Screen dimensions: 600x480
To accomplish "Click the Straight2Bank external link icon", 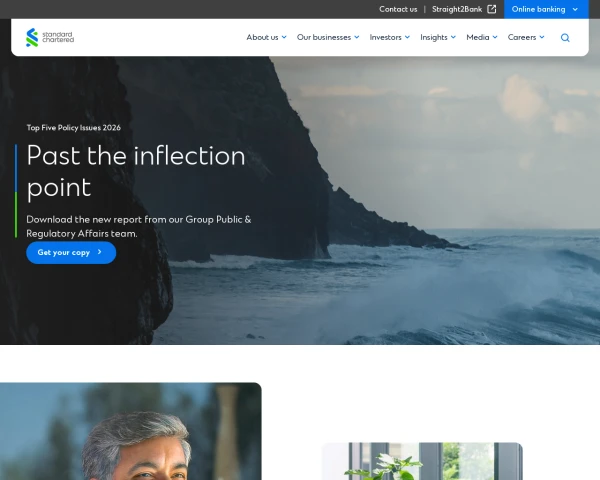I will (492, 9).
